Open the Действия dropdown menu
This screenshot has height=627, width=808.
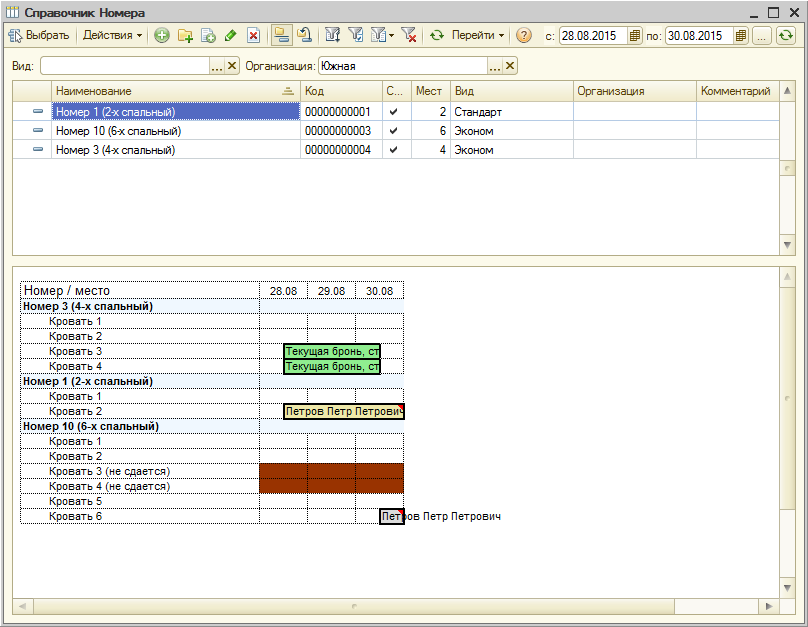pyautogui.click(x=112, y=35)
